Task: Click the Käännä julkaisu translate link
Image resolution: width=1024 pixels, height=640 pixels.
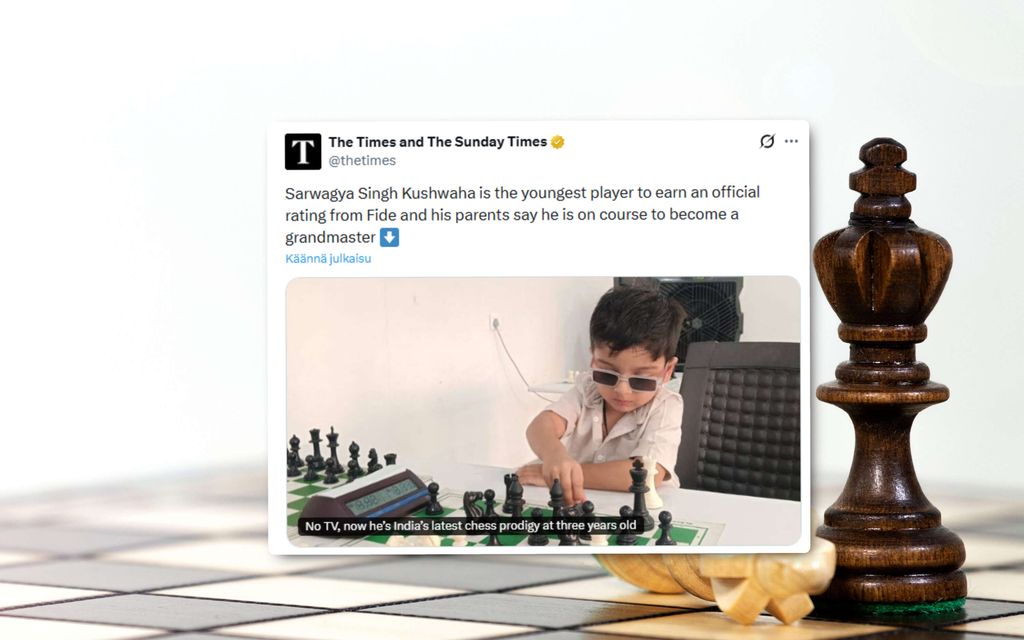Action: click(x=328, y=259)
